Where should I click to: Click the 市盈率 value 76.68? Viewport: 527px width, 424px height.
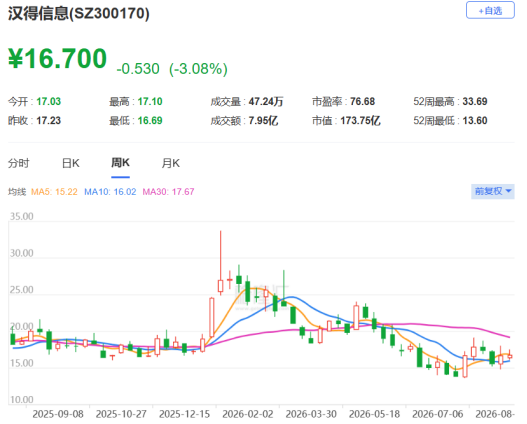pyautogui.click(x=362, y=101)
